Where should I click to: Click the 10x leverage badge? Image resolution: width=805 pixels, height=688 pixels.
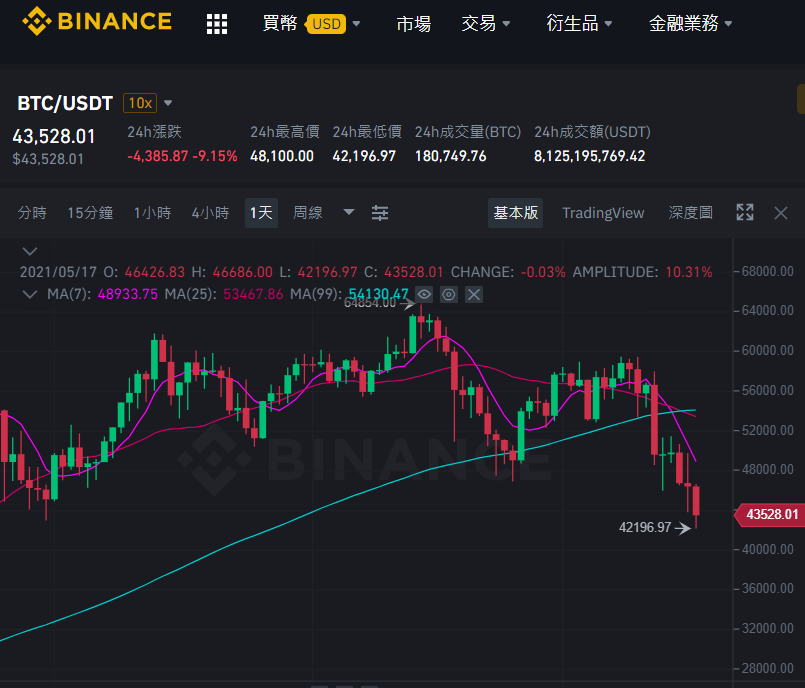pos(140,103)
